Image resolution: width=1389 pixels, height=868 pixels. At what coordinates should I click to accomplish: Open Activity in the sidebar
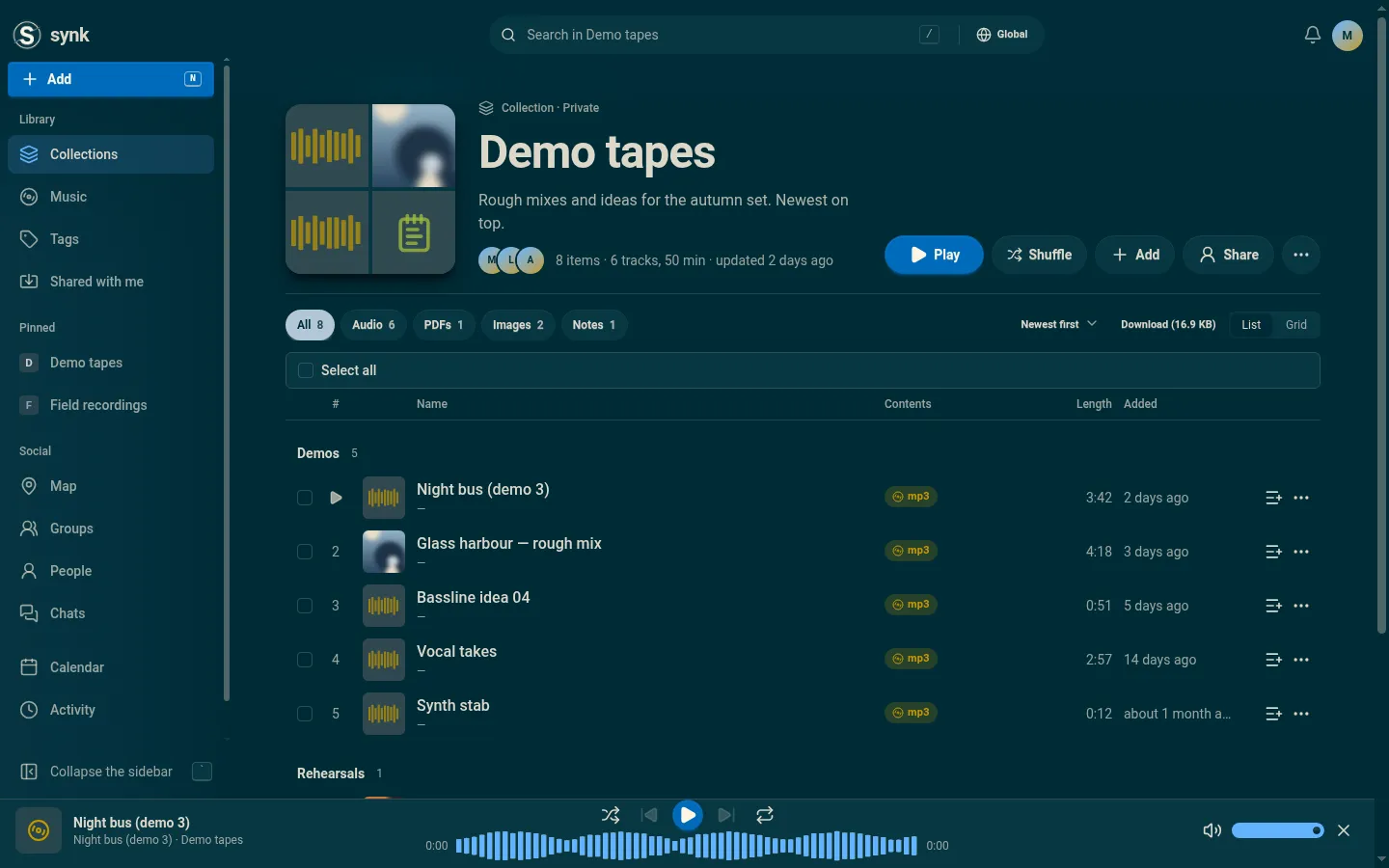[x=111, y=710]
